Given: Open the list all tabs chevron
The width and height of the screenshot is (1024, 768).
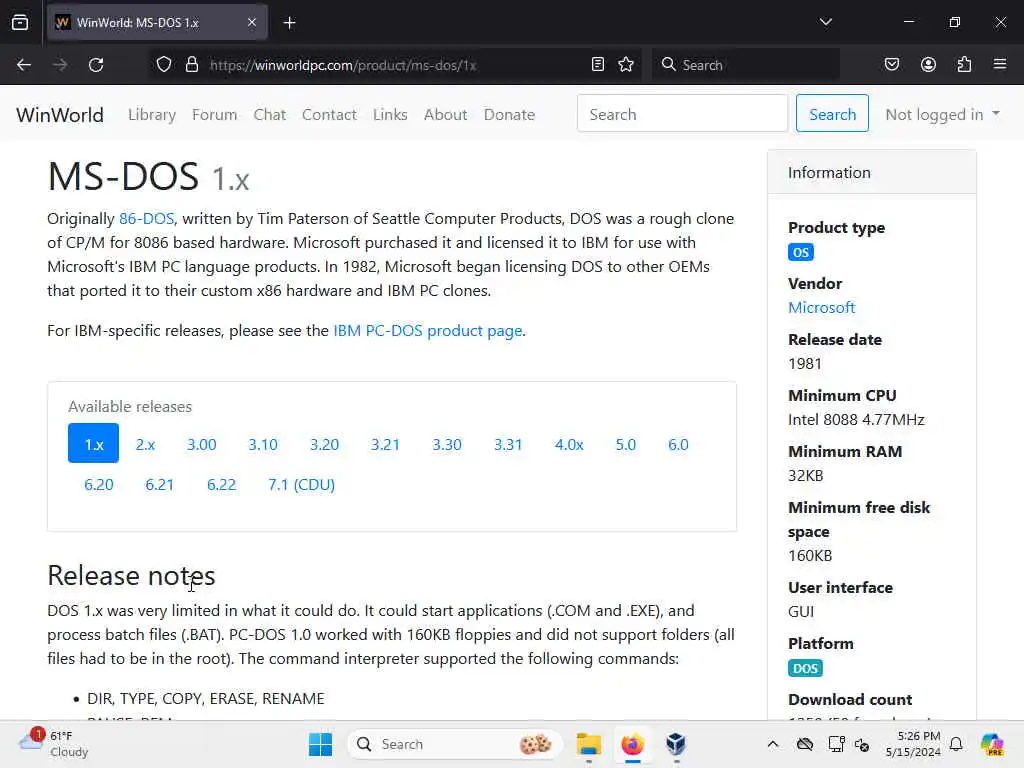Looking at the screenshot, I should coord(825,22).
